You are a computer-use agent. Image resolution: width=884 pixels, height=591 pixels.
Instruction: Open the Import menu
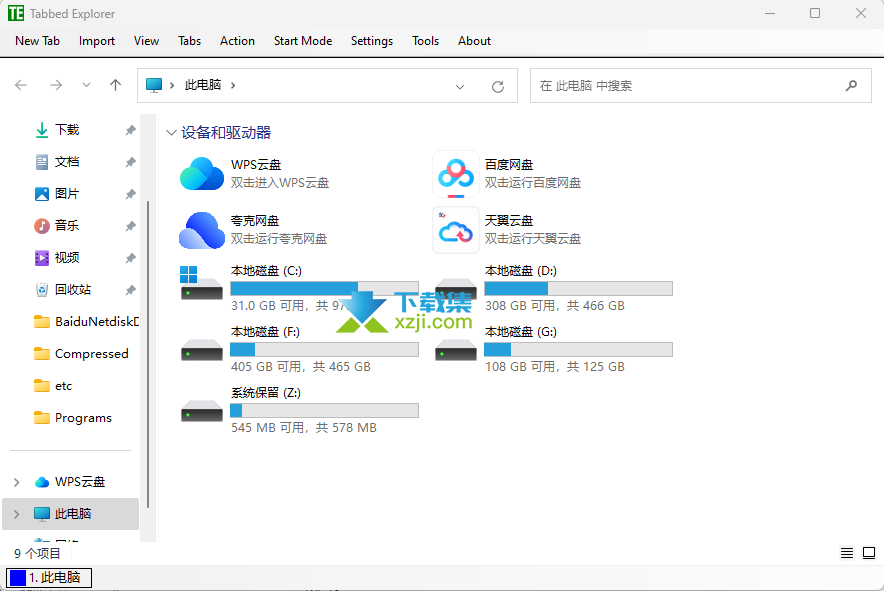[97, 41]
